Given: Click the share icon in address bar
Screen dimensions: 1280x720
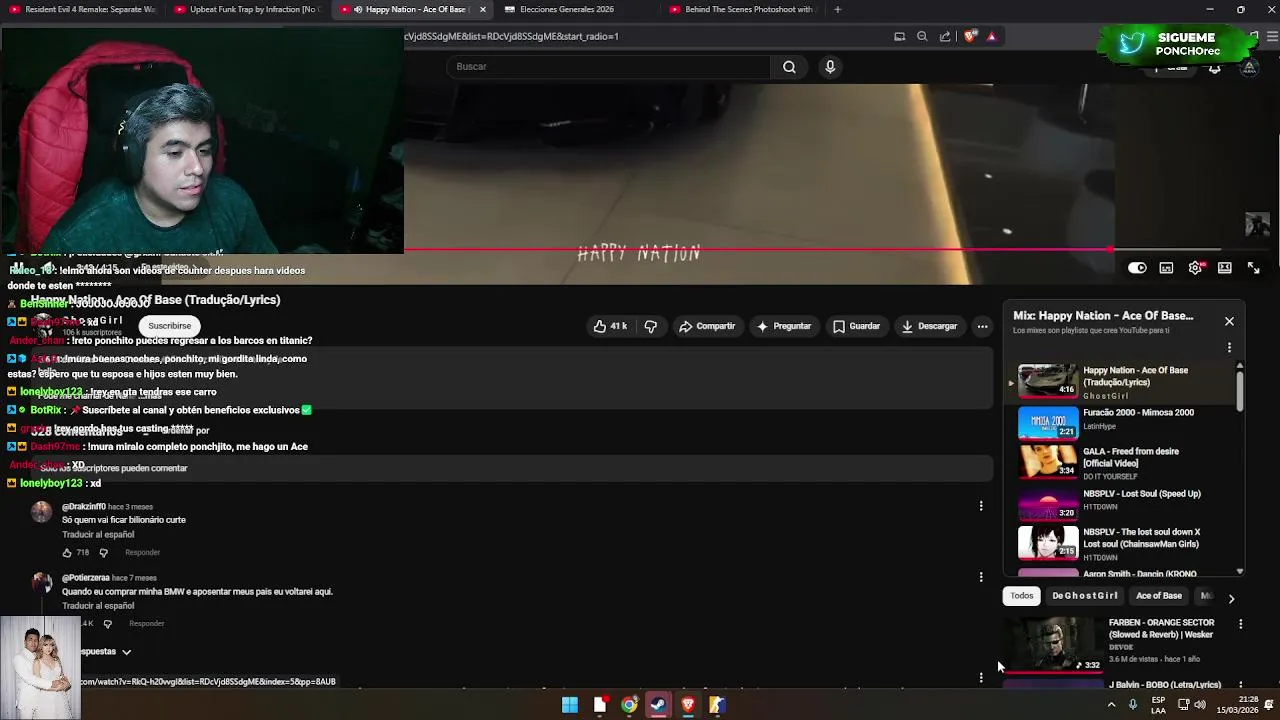Looking at the screenshot, I should pos(945,36).
